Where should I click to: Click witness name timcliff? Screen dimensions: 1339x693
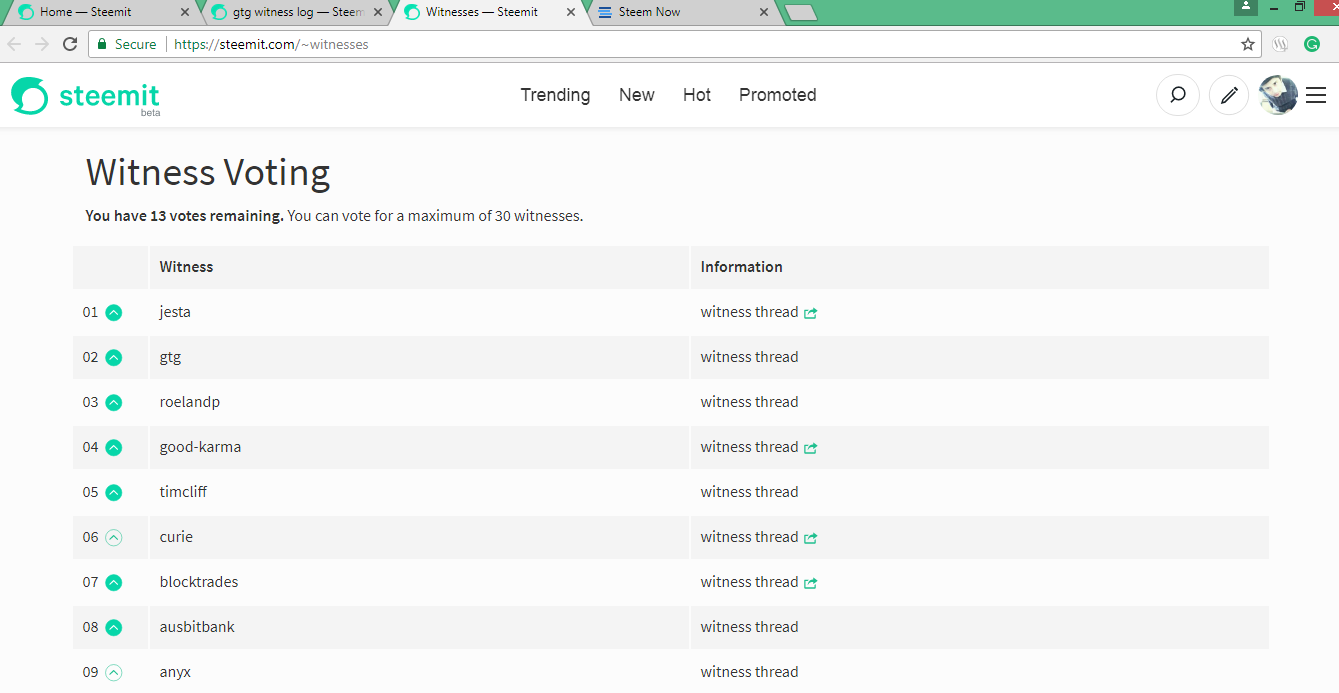pos(183,492)
